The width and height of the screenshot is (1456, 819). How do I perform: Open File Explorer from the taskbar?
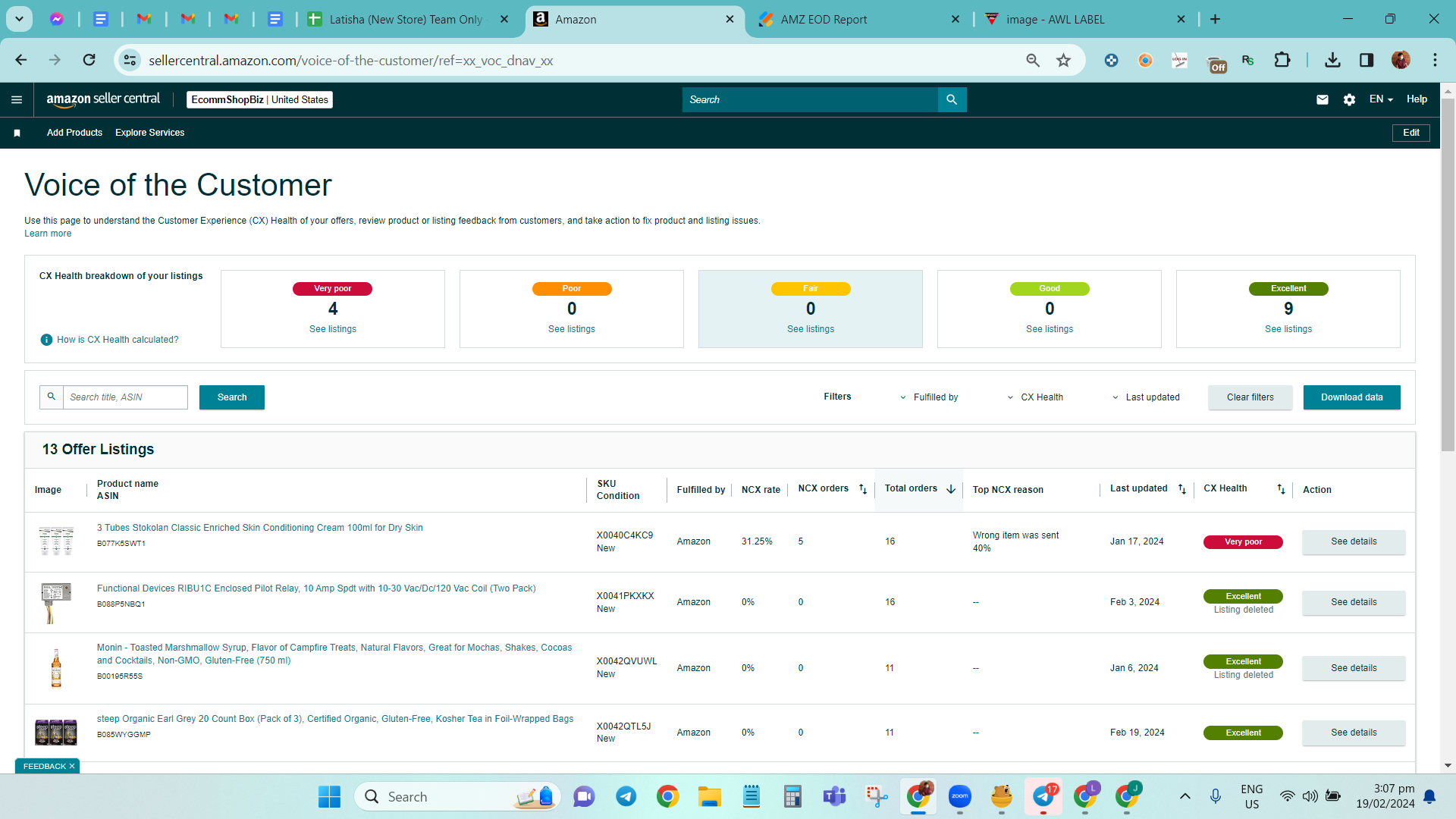(709, 796)
